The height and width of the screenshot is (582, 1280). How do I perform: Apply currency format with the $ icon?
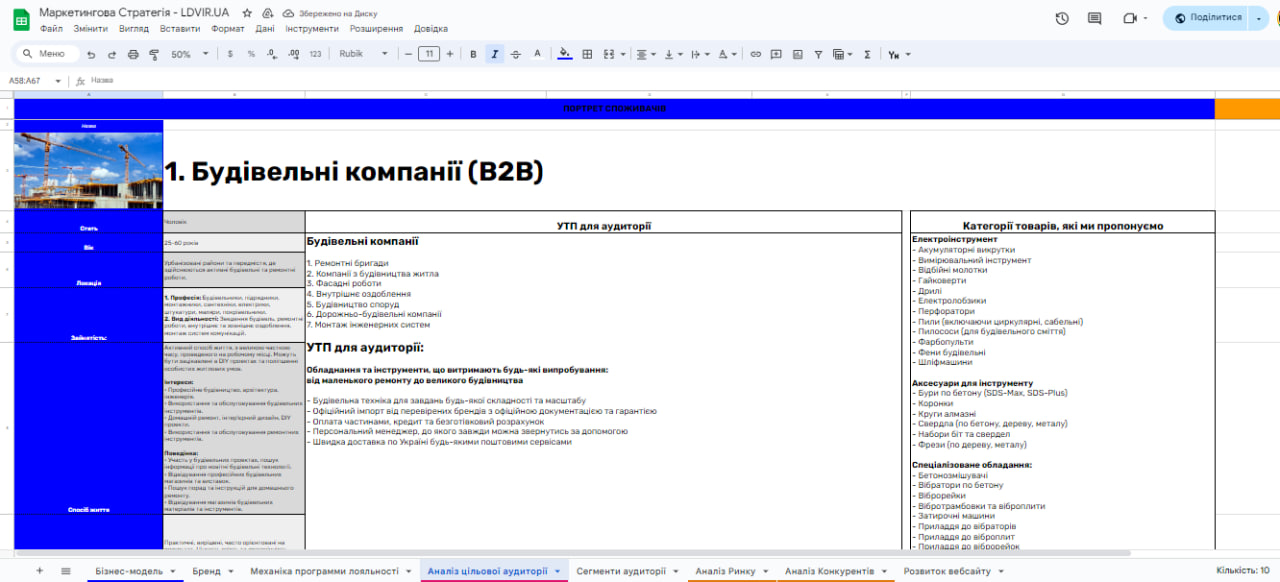(x=230, y=54)
